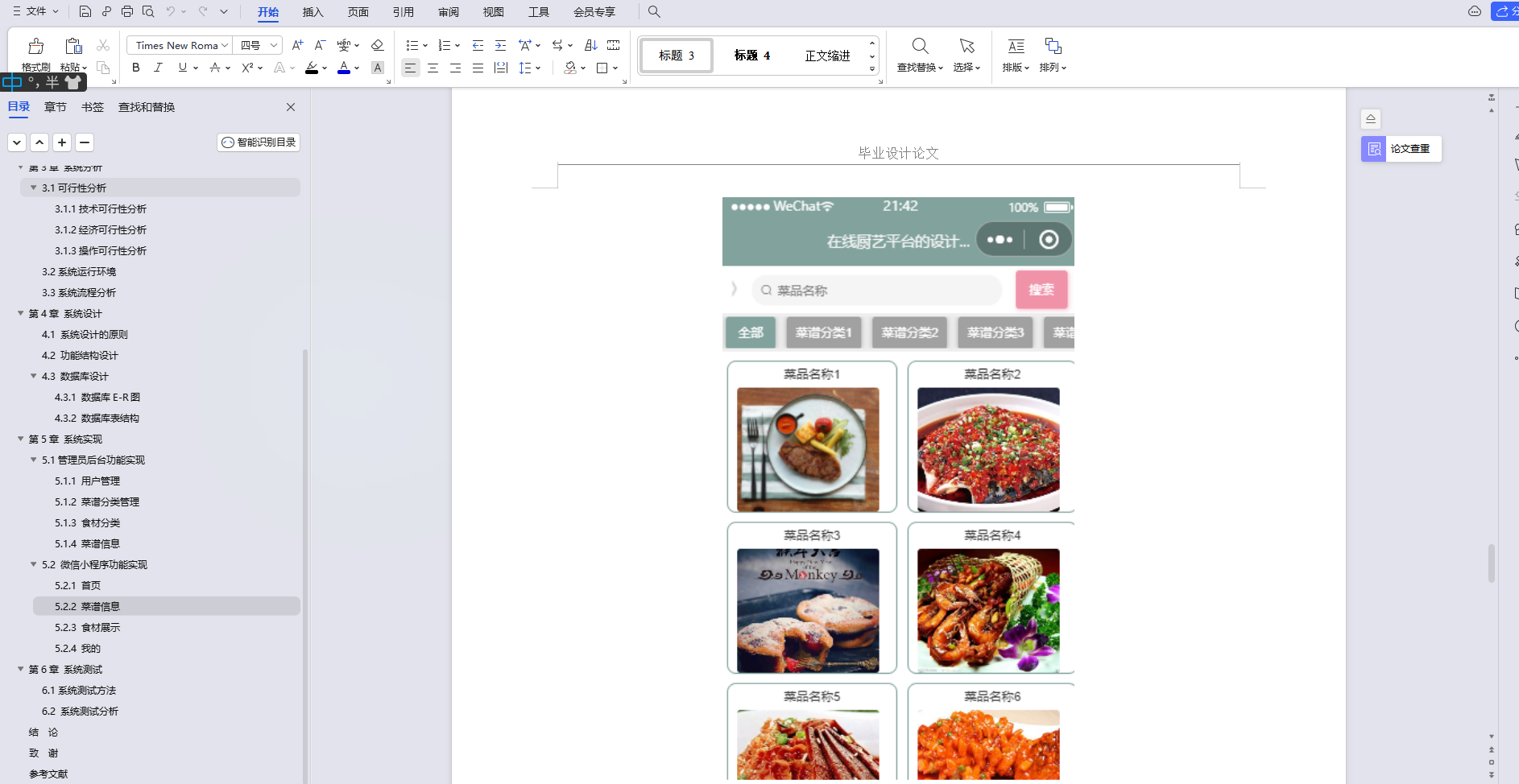Screen dimensions: 1519x784
Task: Collapse the 3.1 可行性分析 tree node
Action: tap(34, 188)
